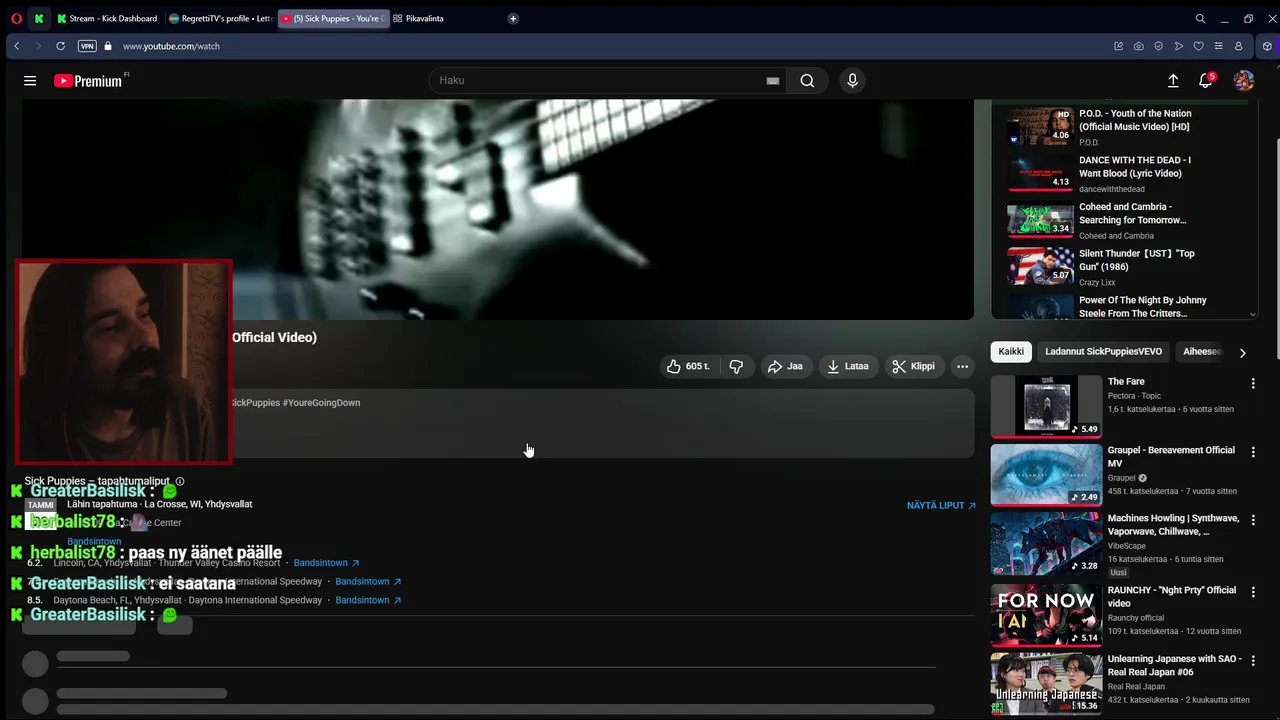This screenshot has width=1280, height=720.
Task: Select the Ladannut SickPuppiesVEVO chip
Action: point(1103,351)
